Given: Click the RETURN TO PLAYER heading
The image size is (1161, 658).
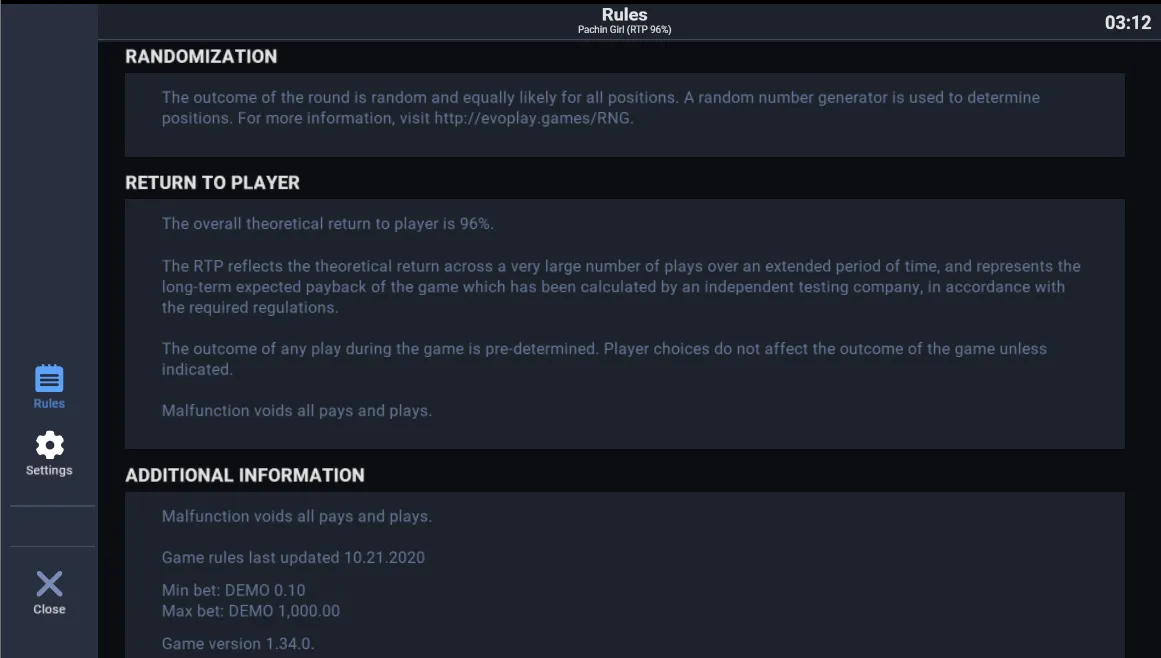Looking at the screenshot, I should 213,183.
